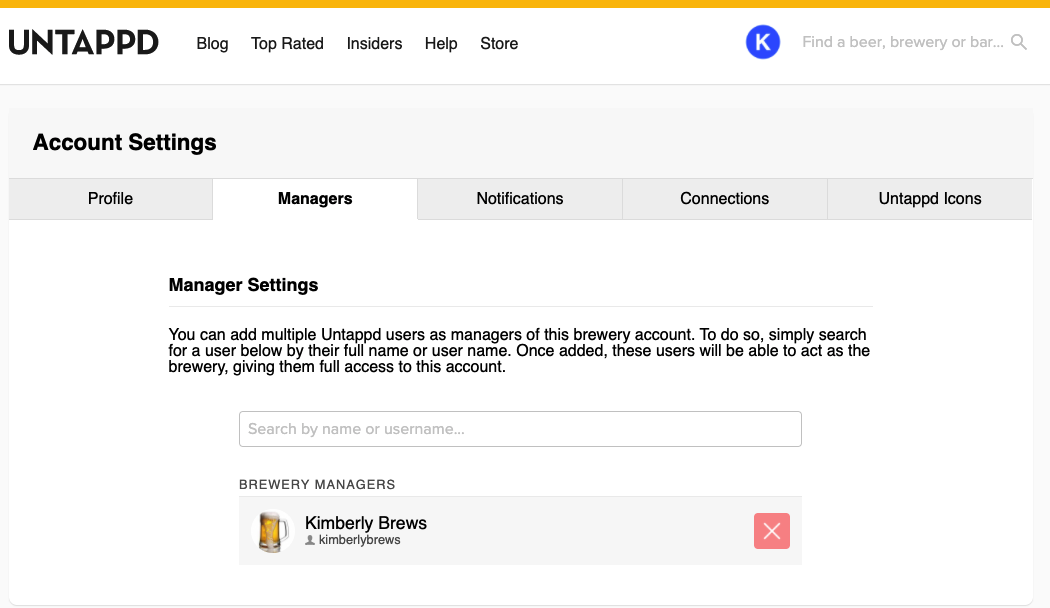Open the Blog page
The height and width of the screenshot is (608, 1050).
[x=212, y=43]
